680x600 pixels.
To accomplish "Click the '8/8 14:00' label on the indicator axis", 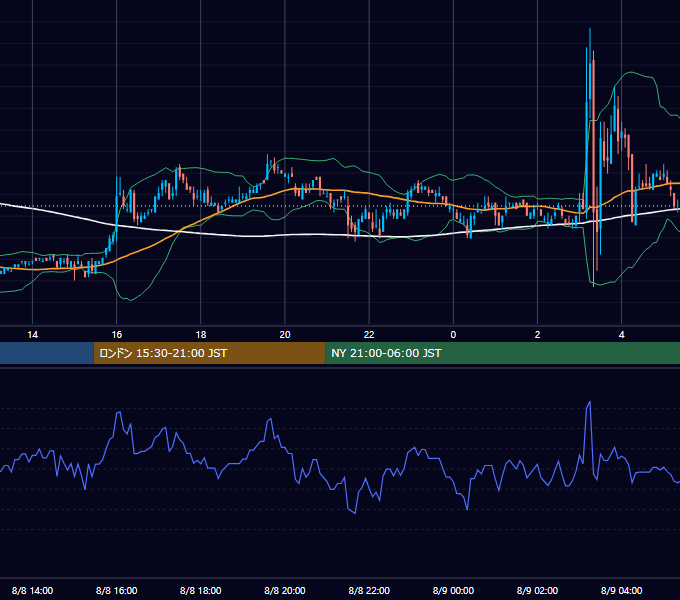I will pyautogui.click(x=33, y=590).
